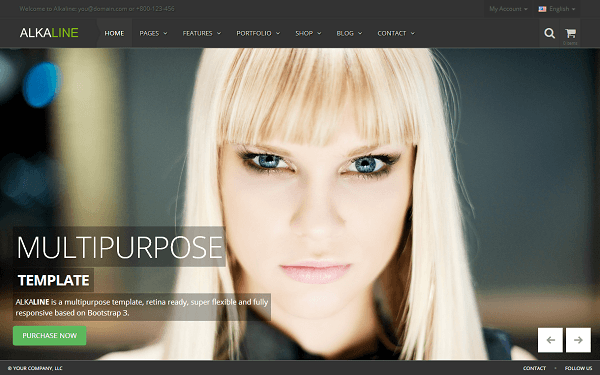Select the Home menu item
This screenshot has width=600, height=375.
click(x=114, y=33)
